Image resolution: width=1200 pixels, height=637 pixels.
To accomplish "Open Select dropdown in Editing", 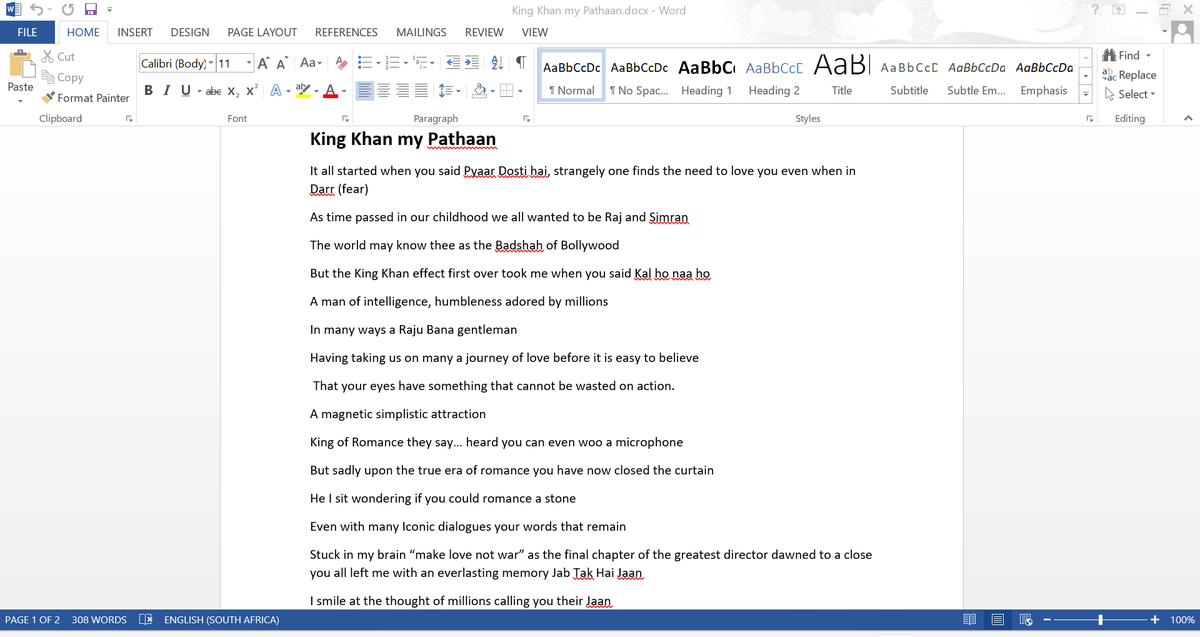I will click(x=1129, y=94).
